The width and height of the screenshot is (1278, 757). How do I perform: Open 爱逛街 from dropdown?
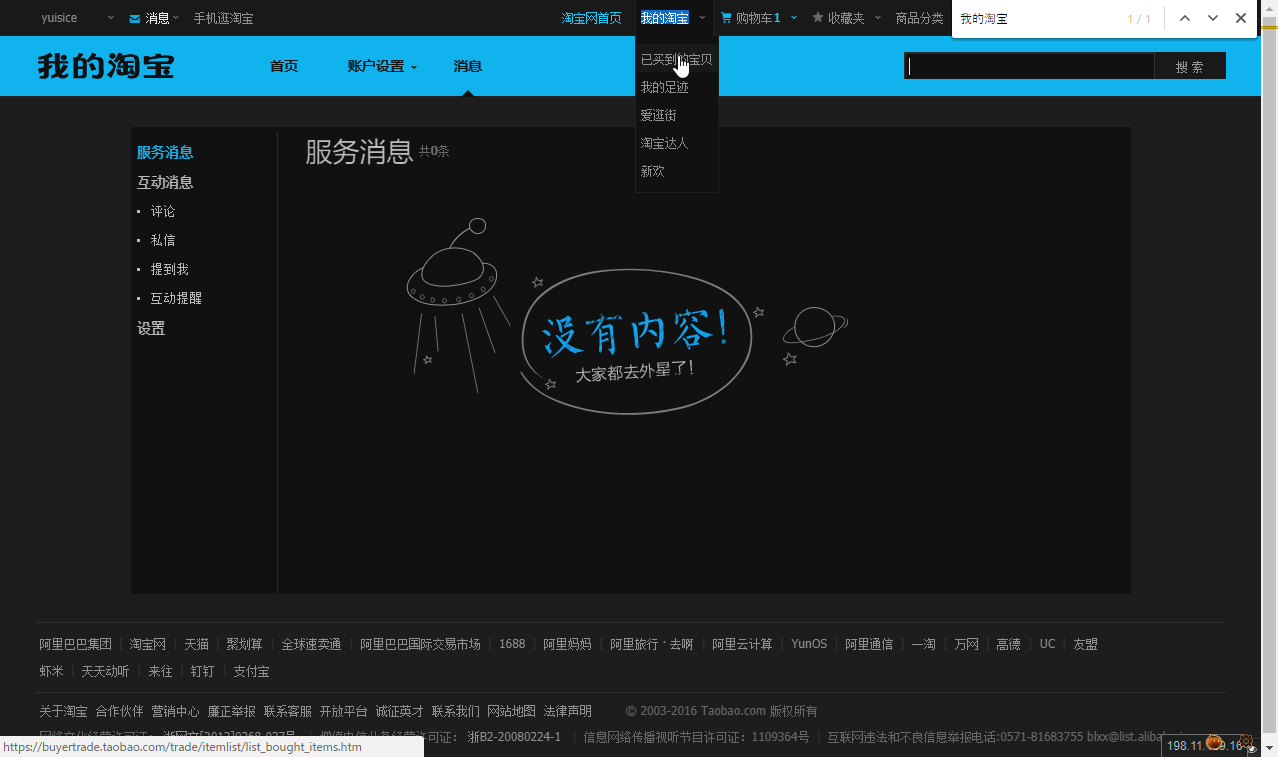coord(659,115)
